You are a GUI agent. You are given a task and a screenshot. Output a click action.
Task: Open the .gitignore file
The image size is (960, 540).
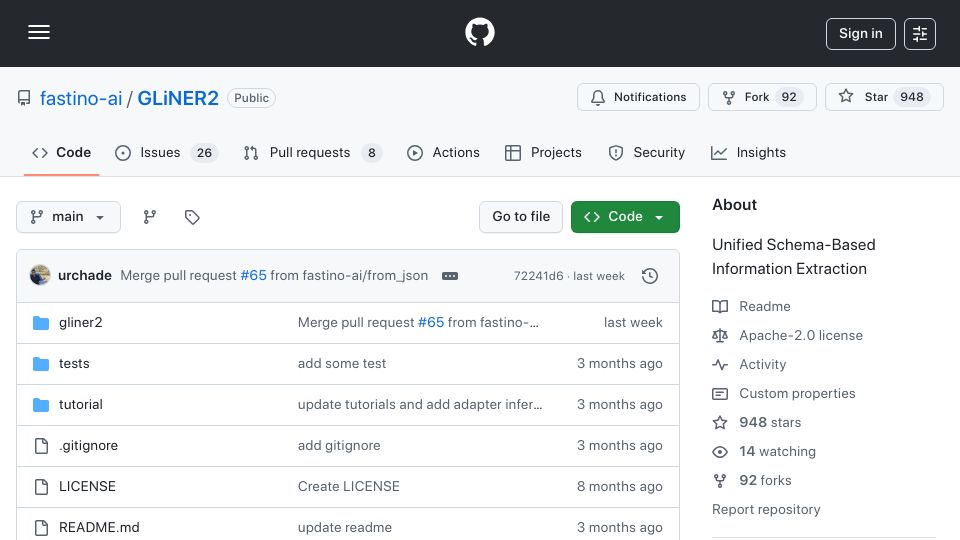(88, 446)
